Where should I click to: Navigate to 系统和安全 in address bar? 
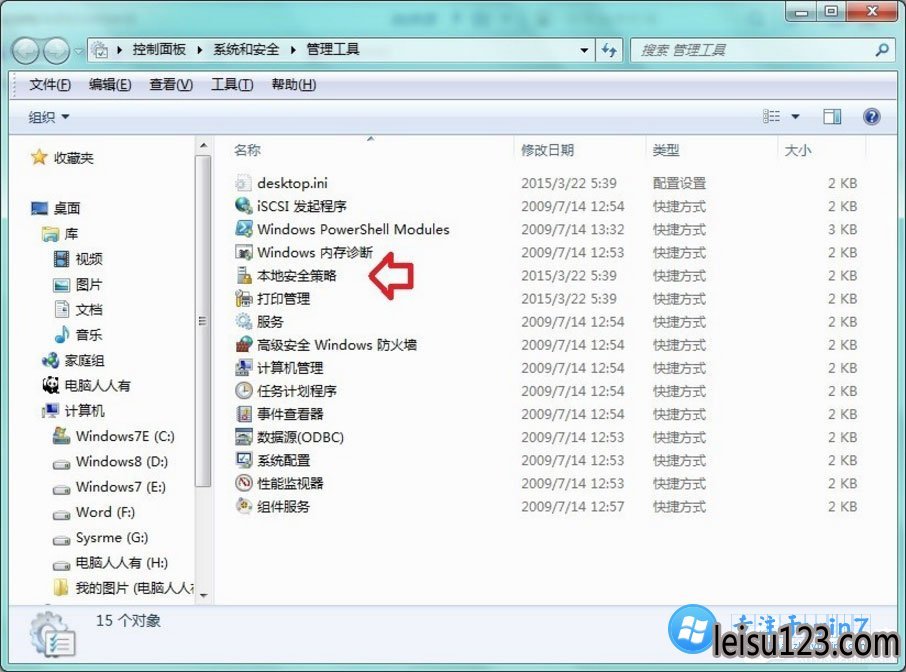[x=246, y=50]
